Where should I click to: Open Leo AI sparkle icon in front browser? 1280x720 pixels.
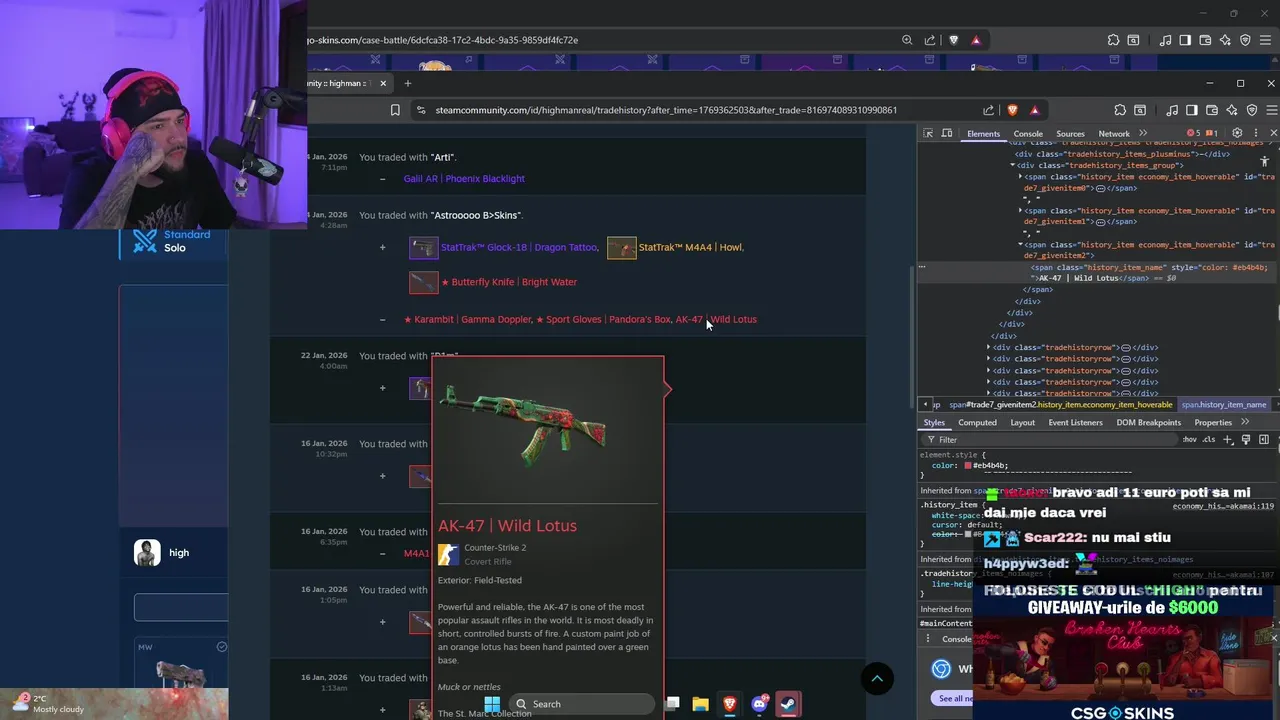click(1232, 110)
